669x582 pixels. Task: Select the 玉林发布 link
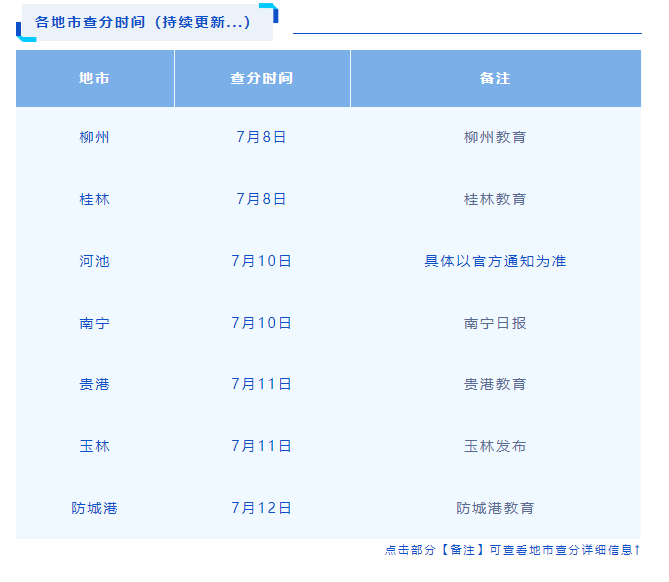(495, 446)
